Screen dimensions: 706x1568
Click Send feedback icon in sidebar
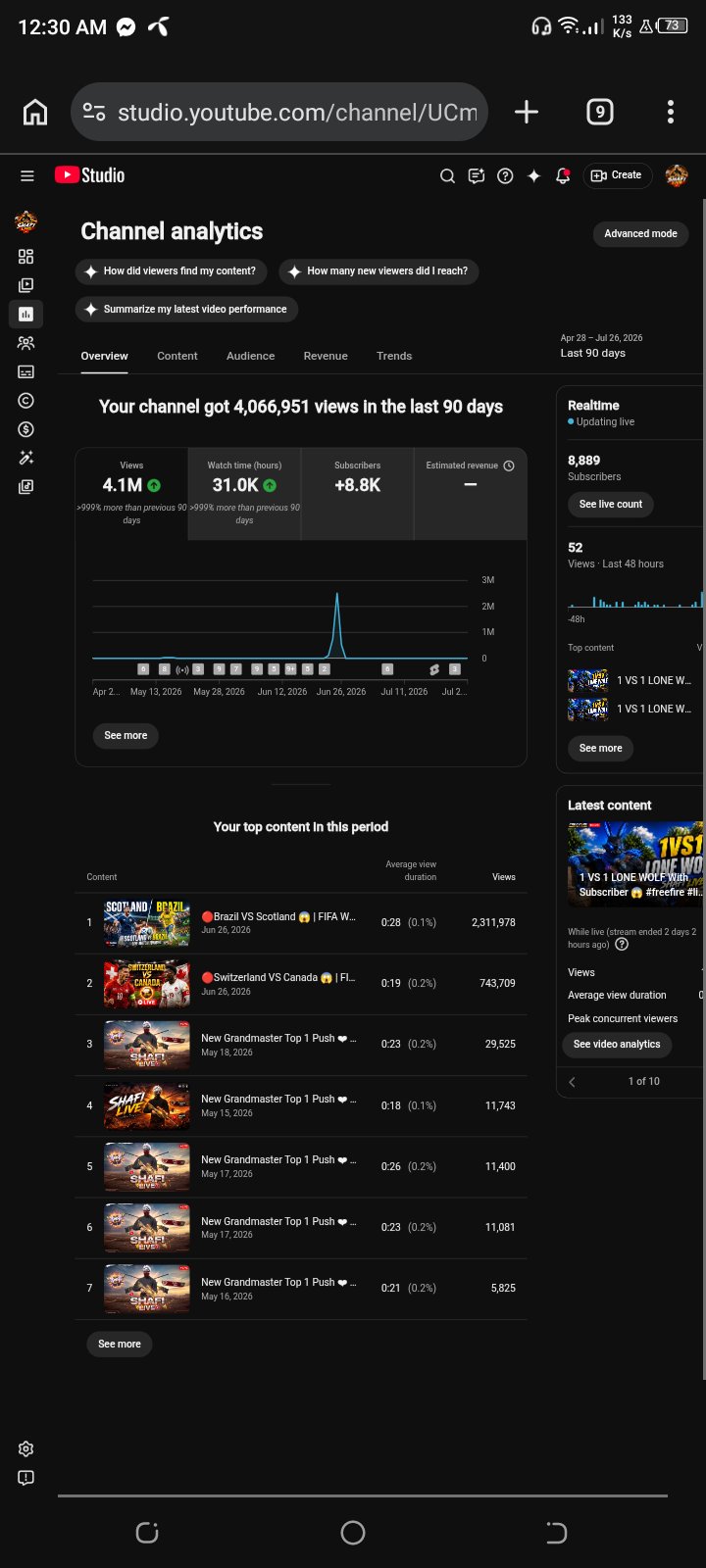25,1477
